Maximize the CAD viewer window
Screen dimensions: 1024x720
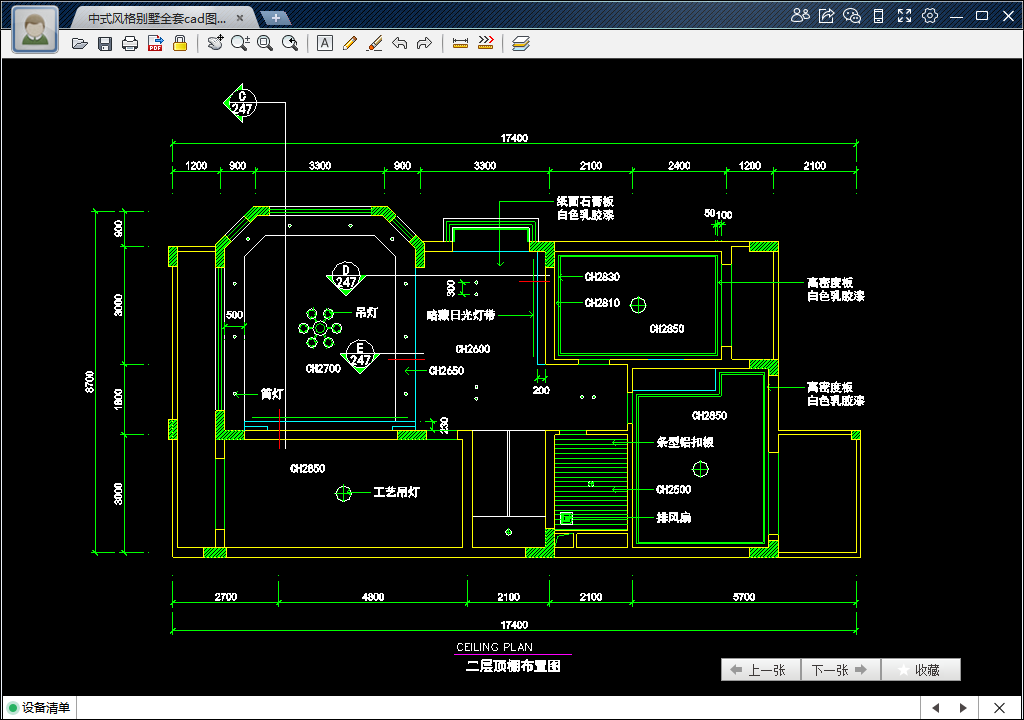982,16
